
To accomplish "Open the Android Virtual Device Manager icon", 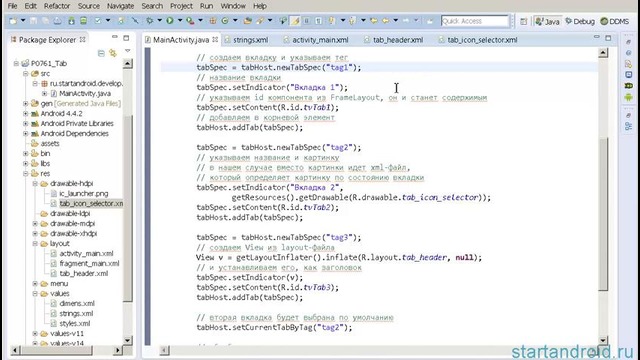I will [83, 21].
